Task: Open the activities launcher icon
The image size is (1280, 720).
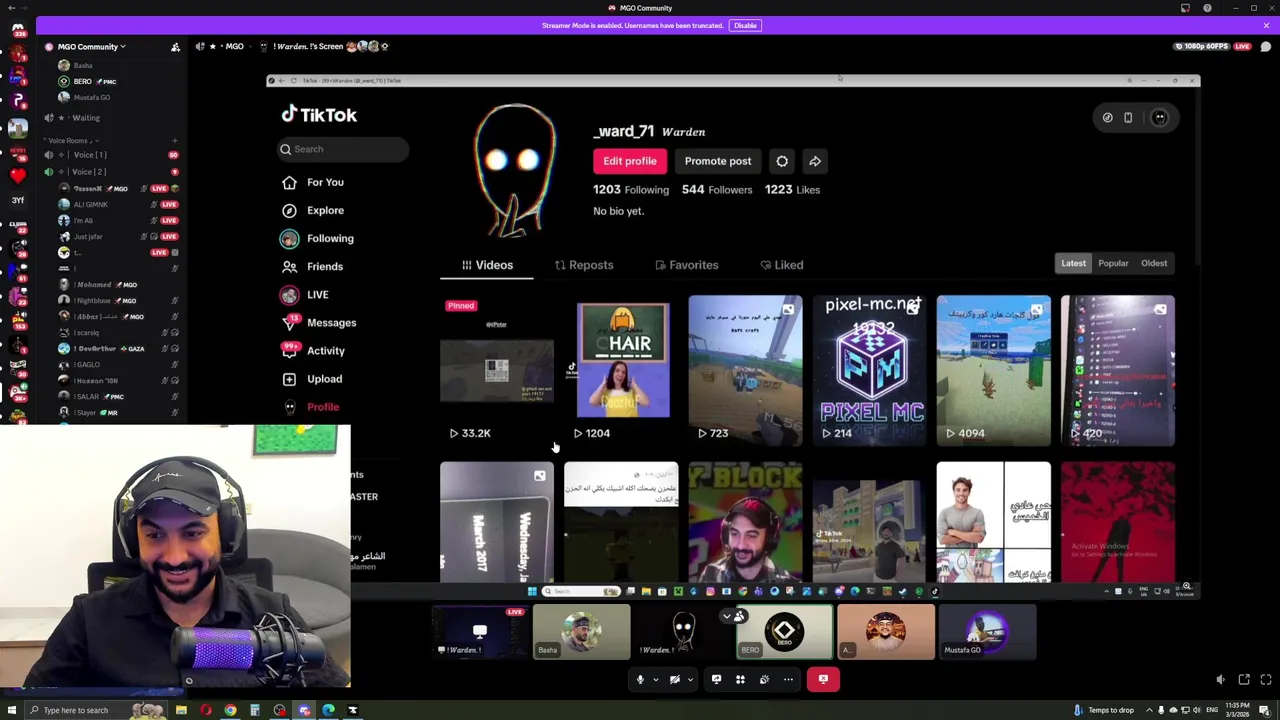Action: pyautogui.click(x=740, y=679)
